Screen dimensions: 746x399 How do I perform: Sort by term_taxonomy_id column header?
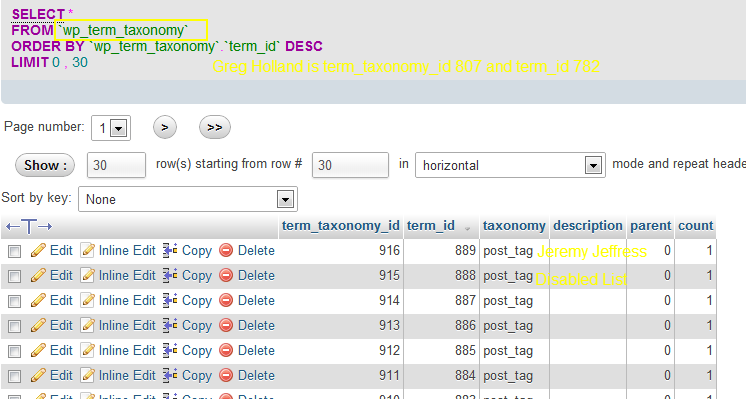tap(341, 225)
